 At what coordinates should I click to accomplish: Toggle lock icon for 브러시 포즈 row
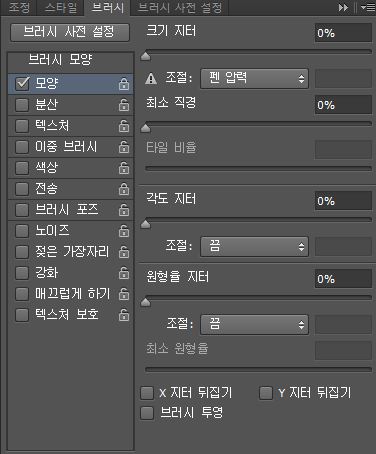[124, 210]
